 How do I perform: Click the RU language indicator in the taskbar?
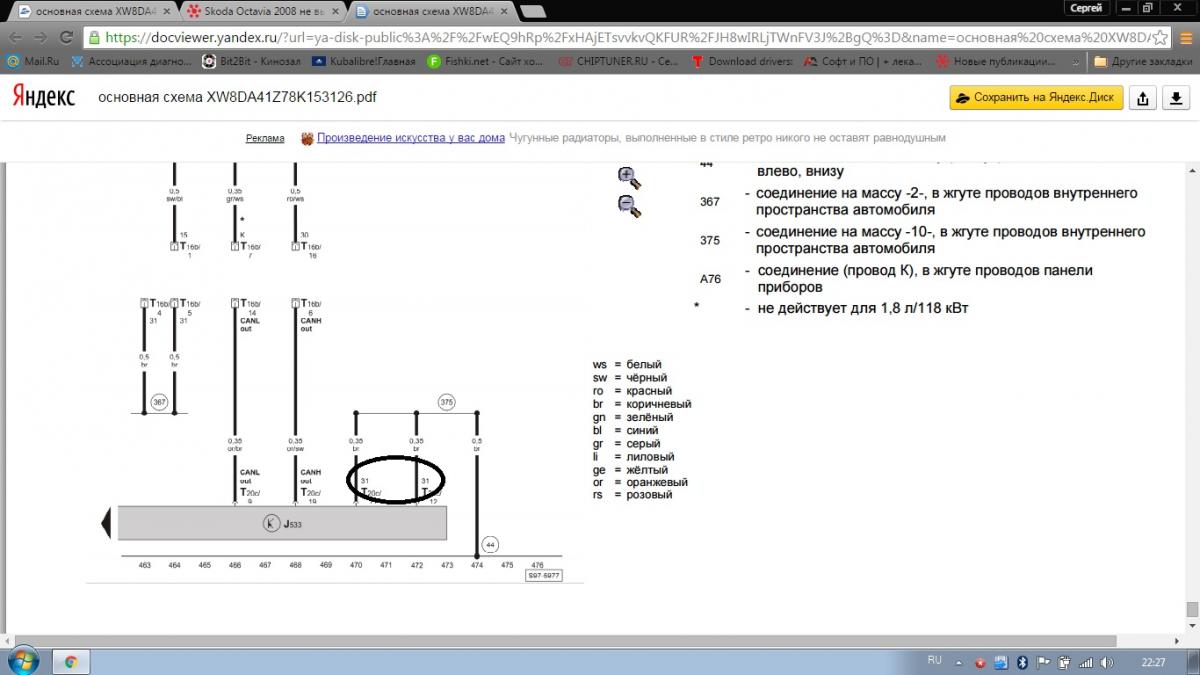(x=935, y=661)
